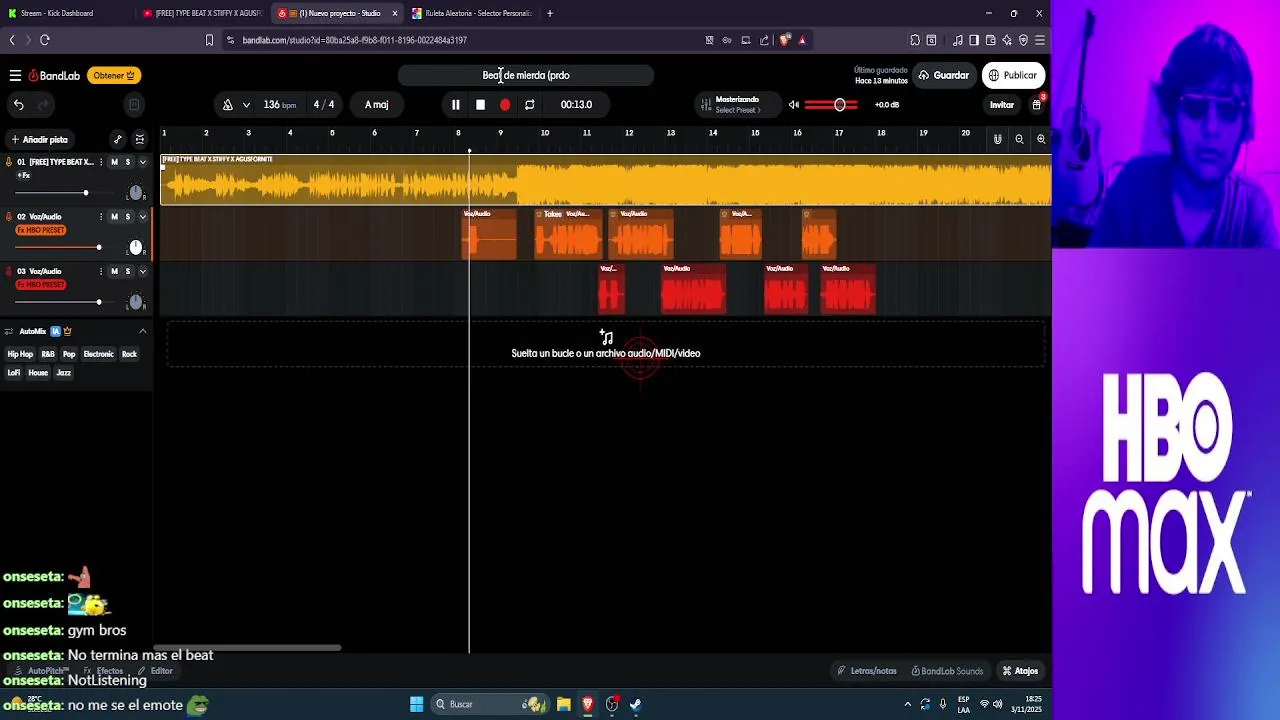Screen dimensions: 1280x720
Task: Open Atajos shortcuts button
Action: [1020, 671]
